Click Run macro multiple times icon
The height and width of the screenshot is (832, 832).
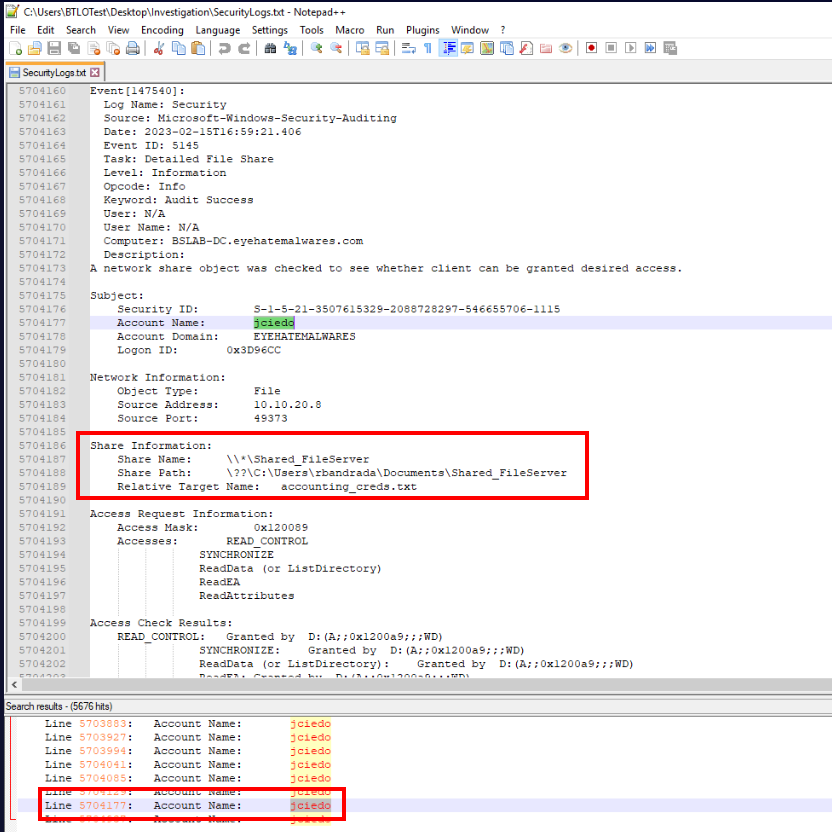coord(651,48)
